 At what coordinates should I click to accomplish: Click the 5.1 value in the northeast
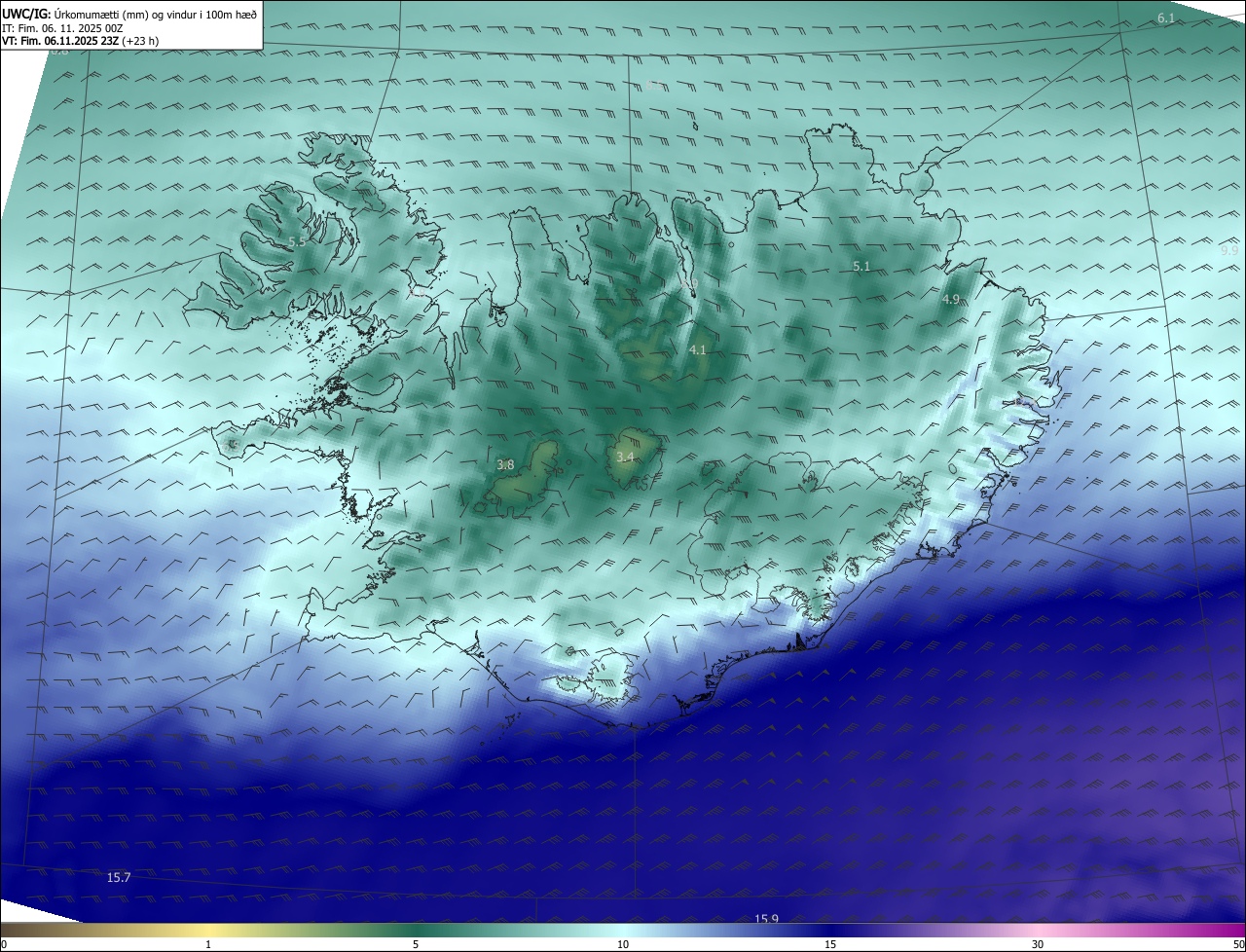point(861,266)
